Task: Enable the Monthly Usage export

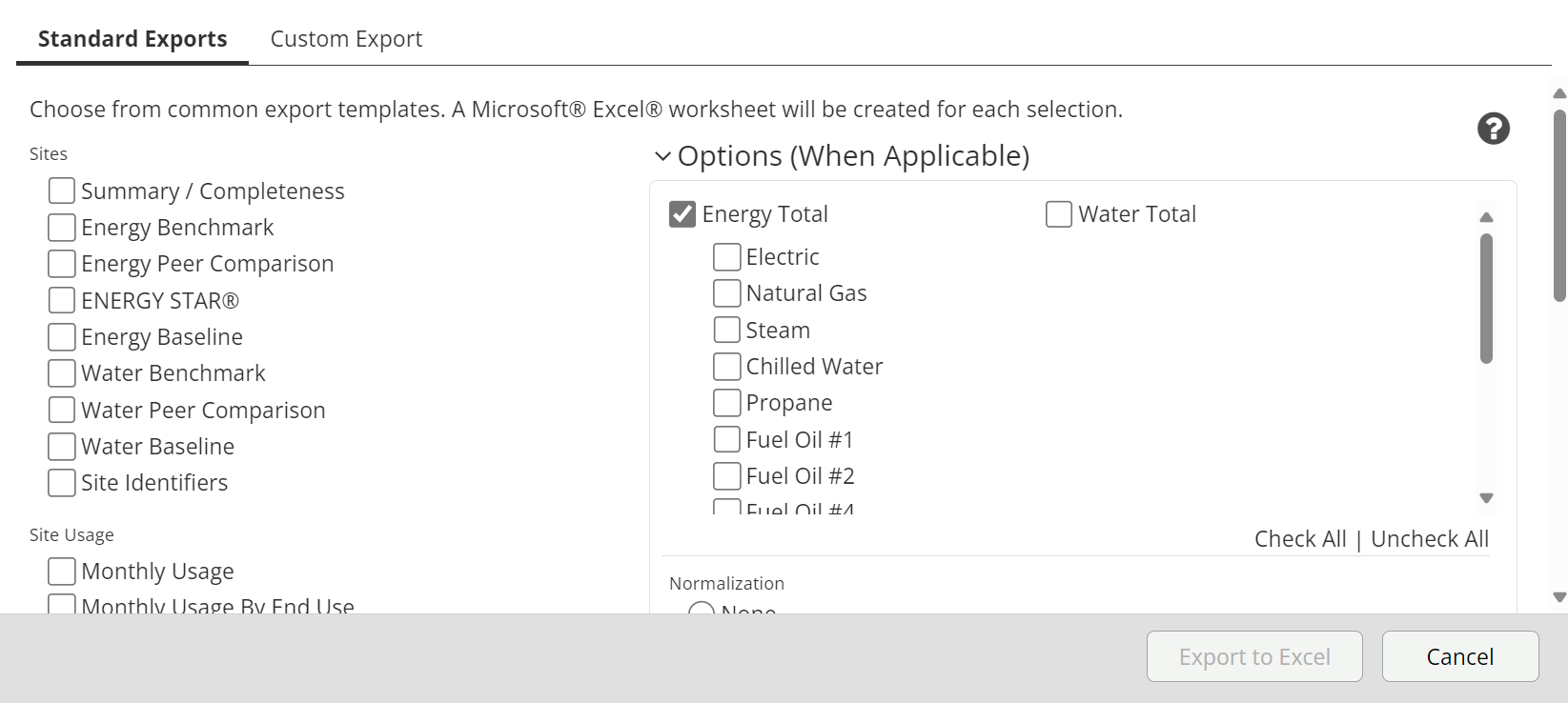Action: click(x=62, y=572)
